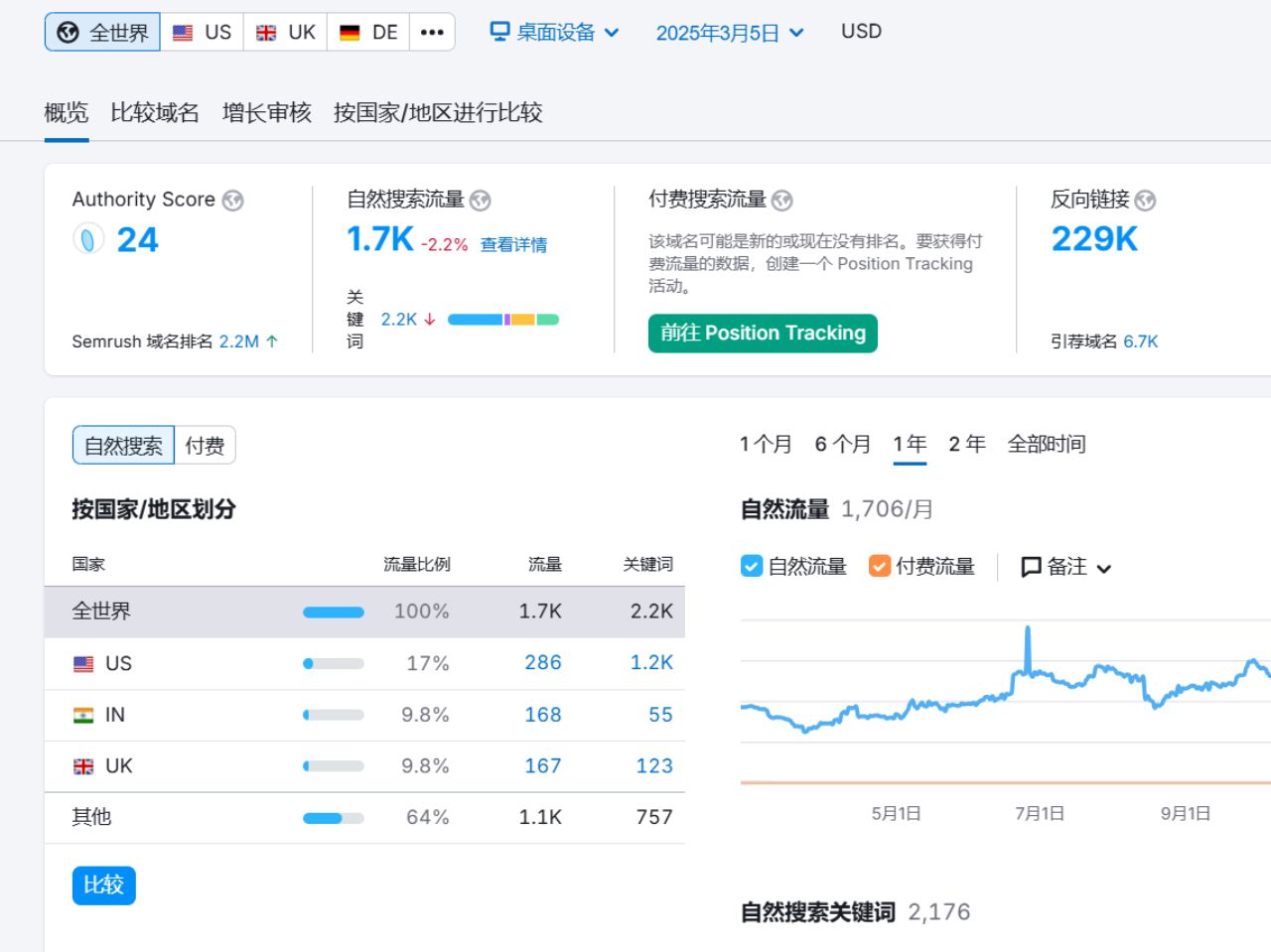This screenshot has width=1271, height=952.
Task: Open keywords 2.2K link
Action: (399, 320)
